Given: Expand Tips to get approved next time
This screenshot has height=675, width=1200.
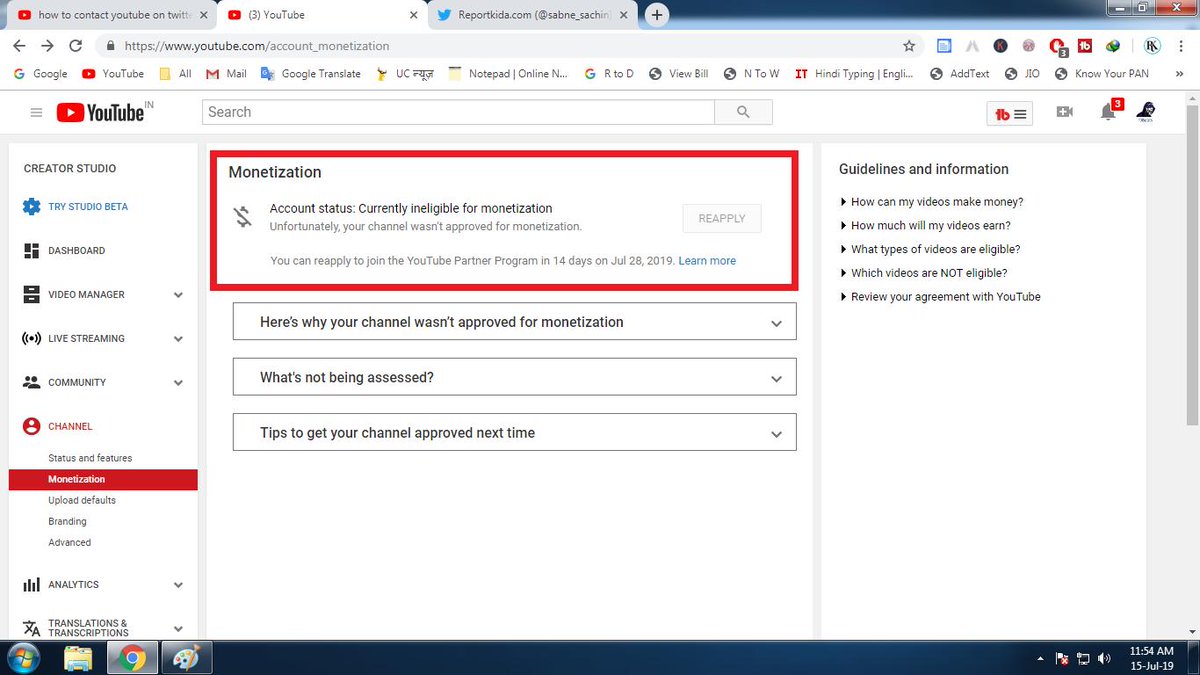Looking at the screenshot, I should [514, 432].
